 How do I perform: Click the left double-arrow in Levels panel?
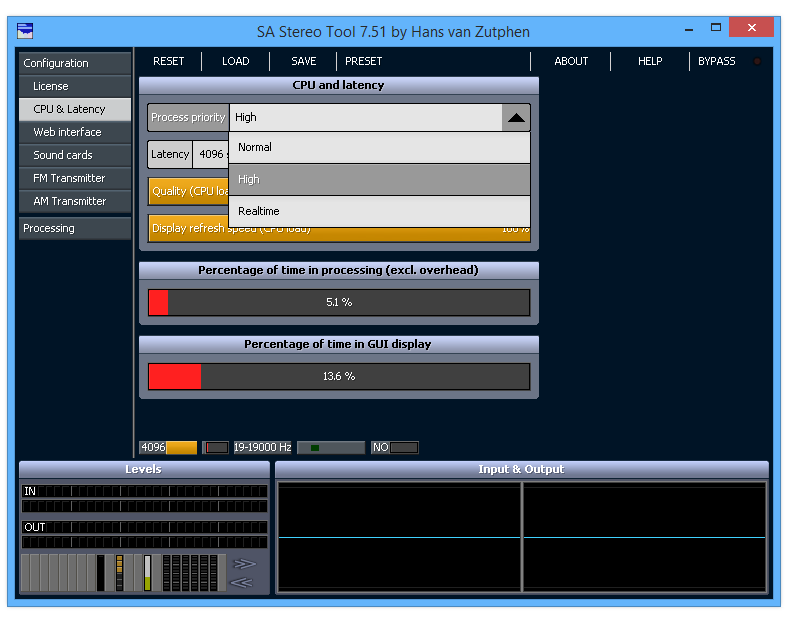click(x=243, y=582)
